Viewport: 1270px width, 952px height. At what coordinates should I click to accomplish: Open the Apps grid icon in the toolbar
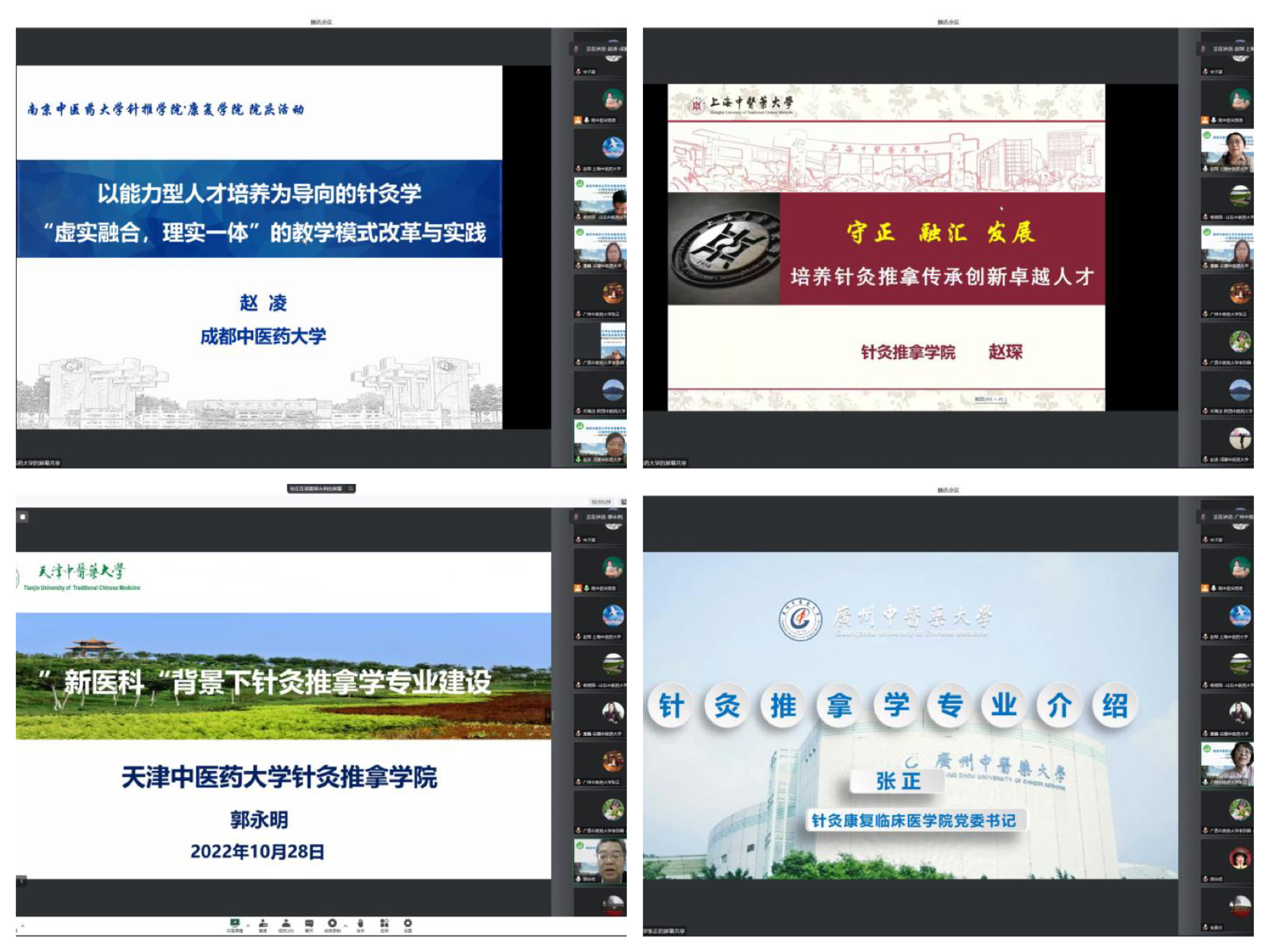click(385, 923)
